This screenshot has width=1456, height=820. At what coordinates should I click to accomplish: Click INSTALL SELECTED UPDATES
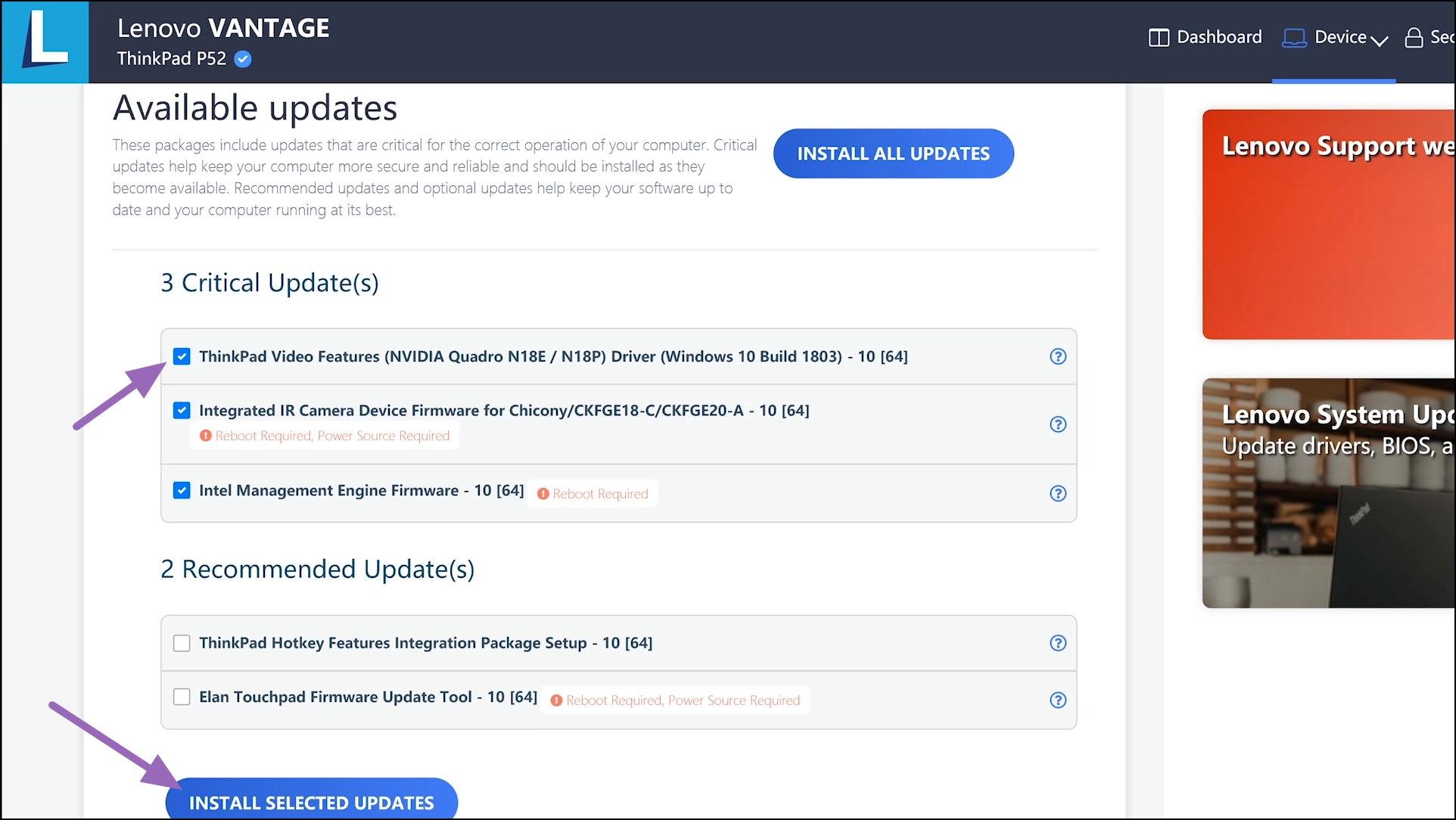coord(312,803)
